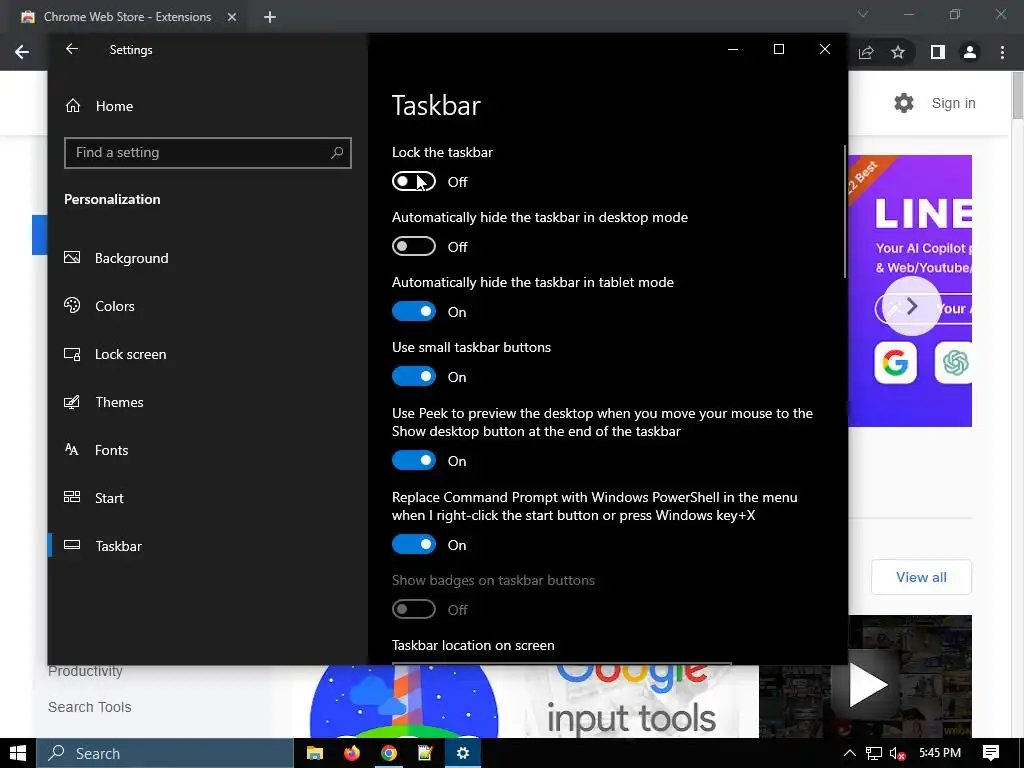Click Chrome tab search chevron
Viewport: 1024px width, 768px height.
[863, 14]
